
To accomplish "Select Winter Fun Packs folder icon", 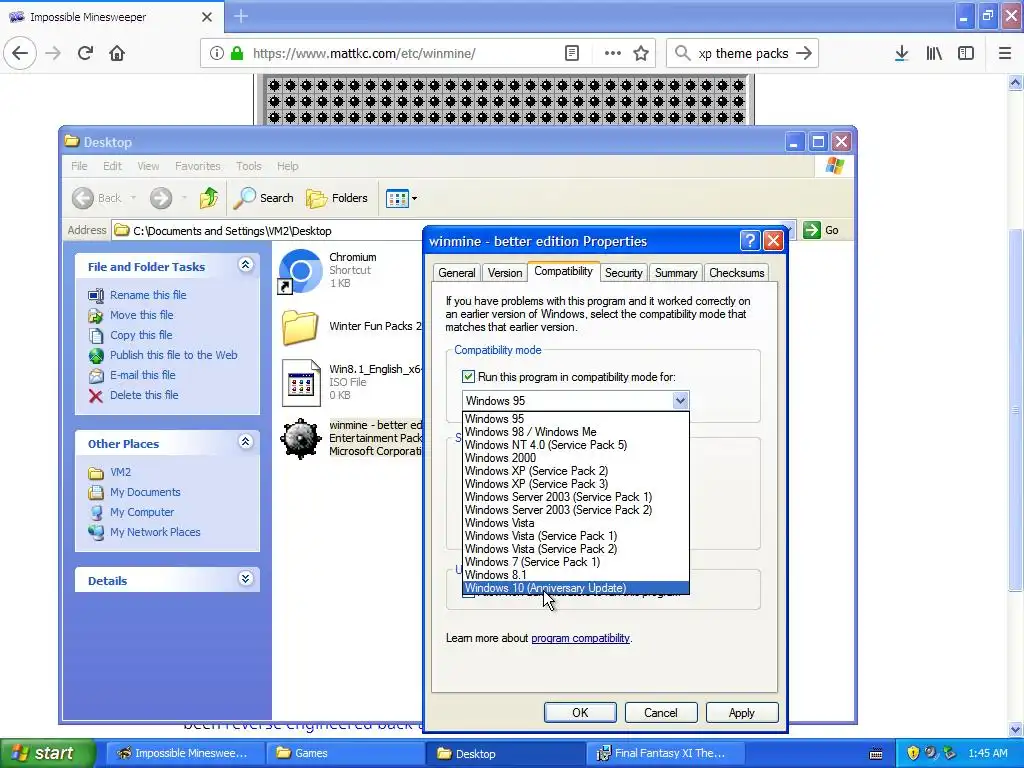I will click(300, 327).
